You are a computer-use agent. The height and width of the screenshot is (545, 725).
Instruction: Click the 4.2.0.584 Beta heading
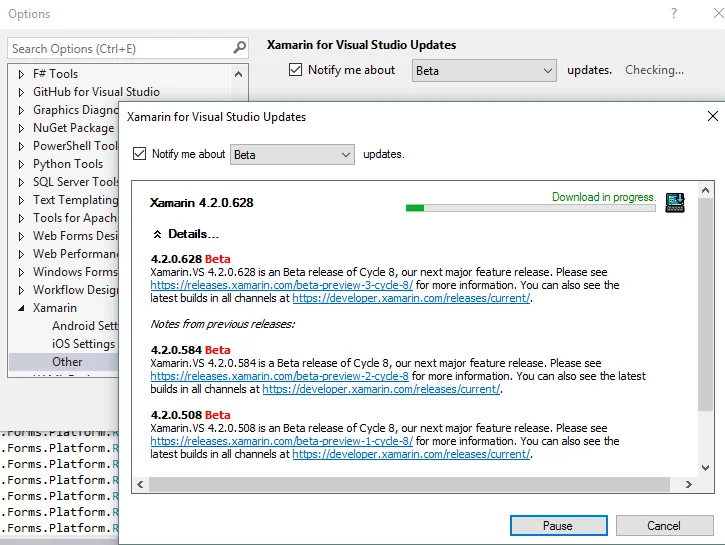click(190, 350)
